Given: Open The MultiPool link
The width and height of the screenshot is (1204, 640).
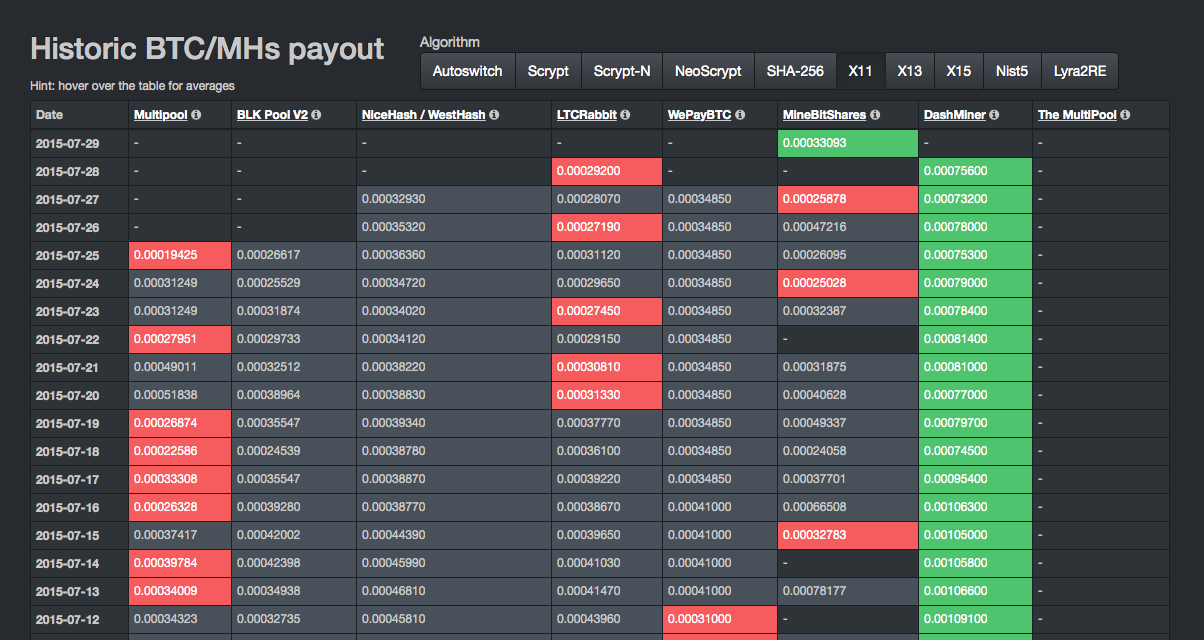Looking at the screenshot, I should 1077,115.
